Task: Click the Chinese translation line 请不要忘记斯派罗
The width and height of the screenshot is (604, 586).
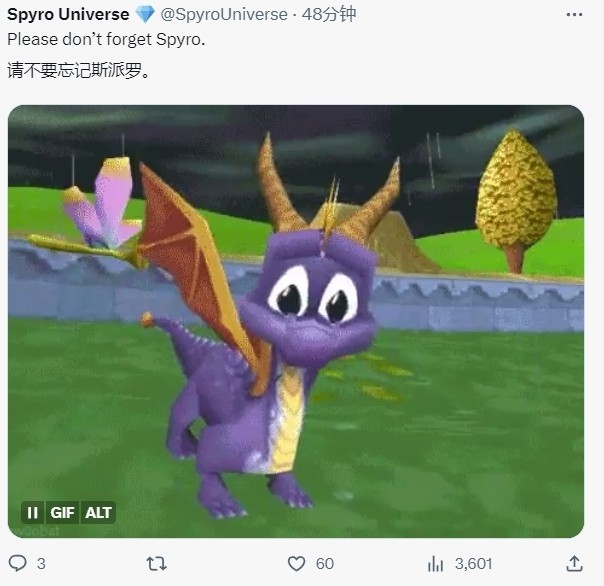Action: tap(79, 73)
